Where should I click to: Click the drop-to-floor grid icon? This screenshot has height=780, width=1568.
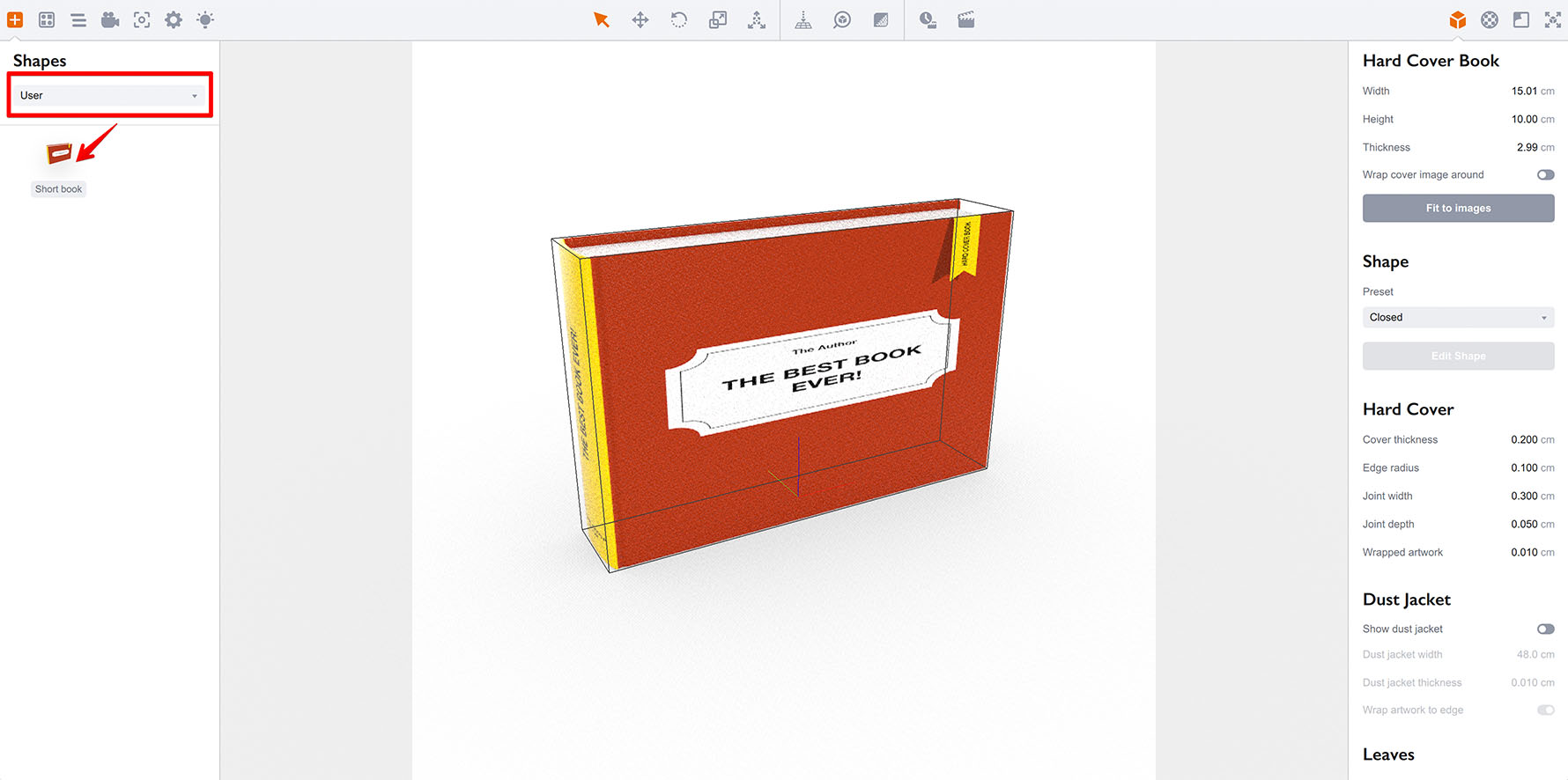803,19
